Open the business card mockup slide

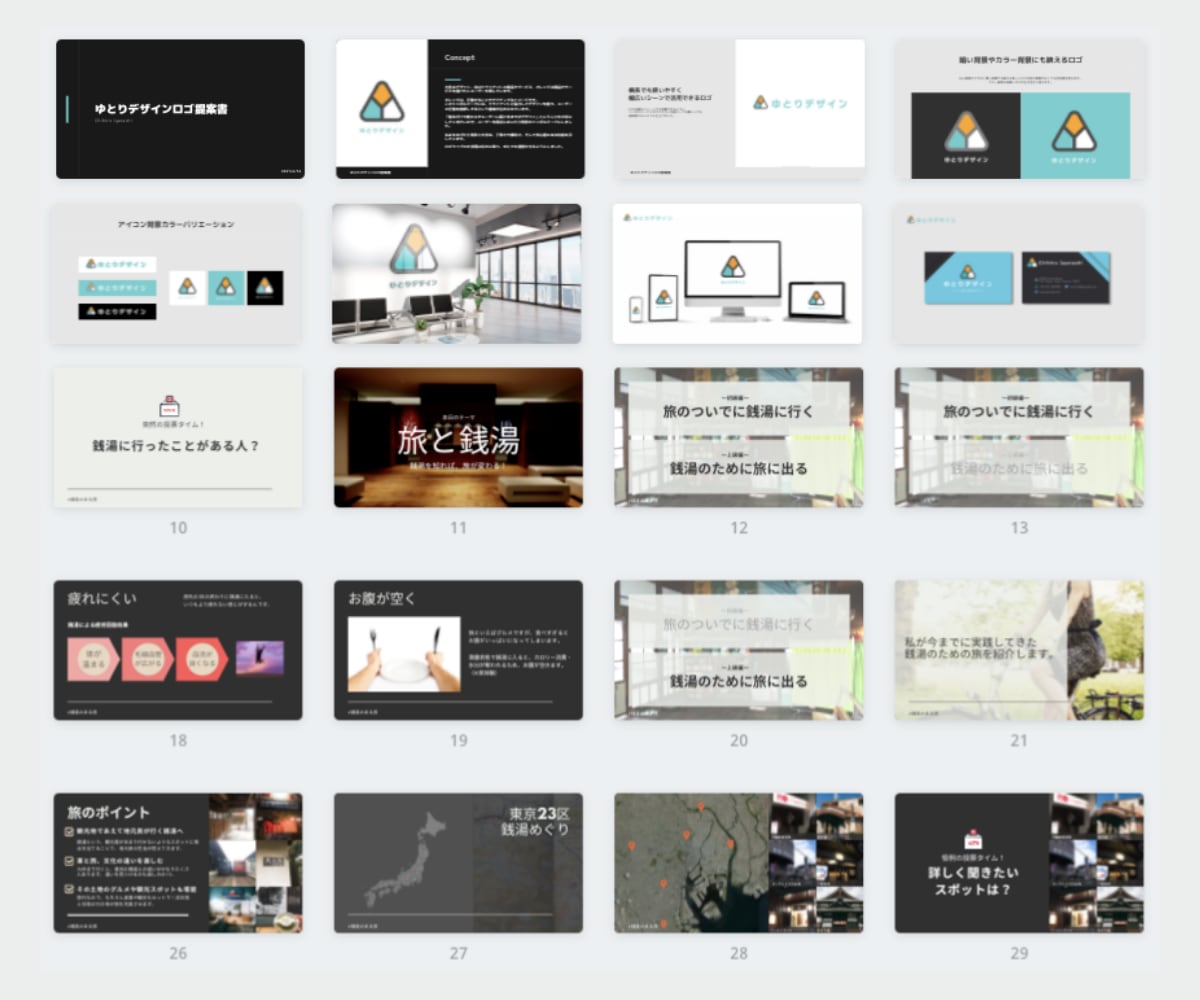(1019, 274)
